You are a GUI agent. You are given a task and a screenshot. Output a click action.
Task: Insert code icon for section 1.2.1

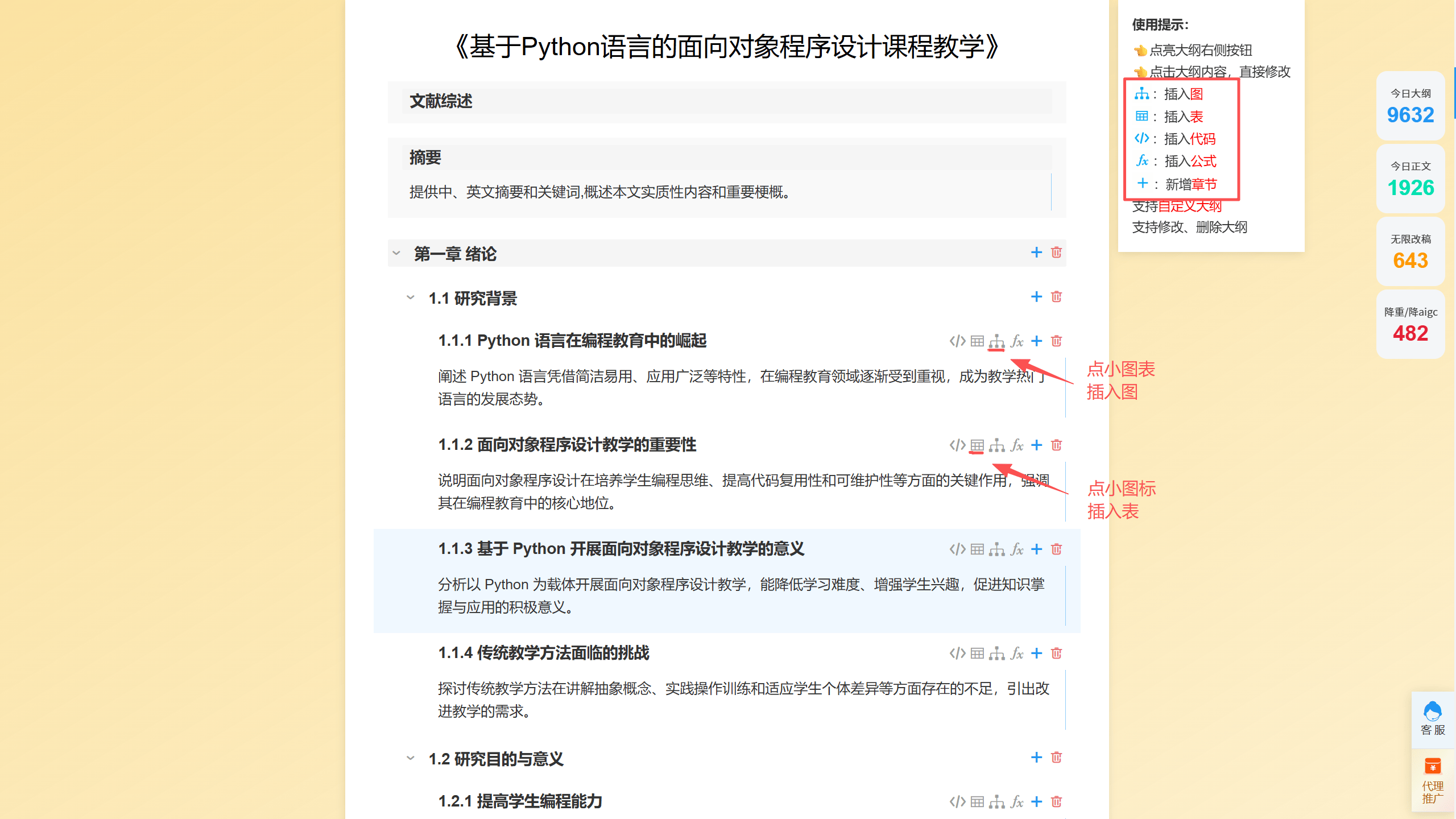pyautogui.click(x=957, y=802)
